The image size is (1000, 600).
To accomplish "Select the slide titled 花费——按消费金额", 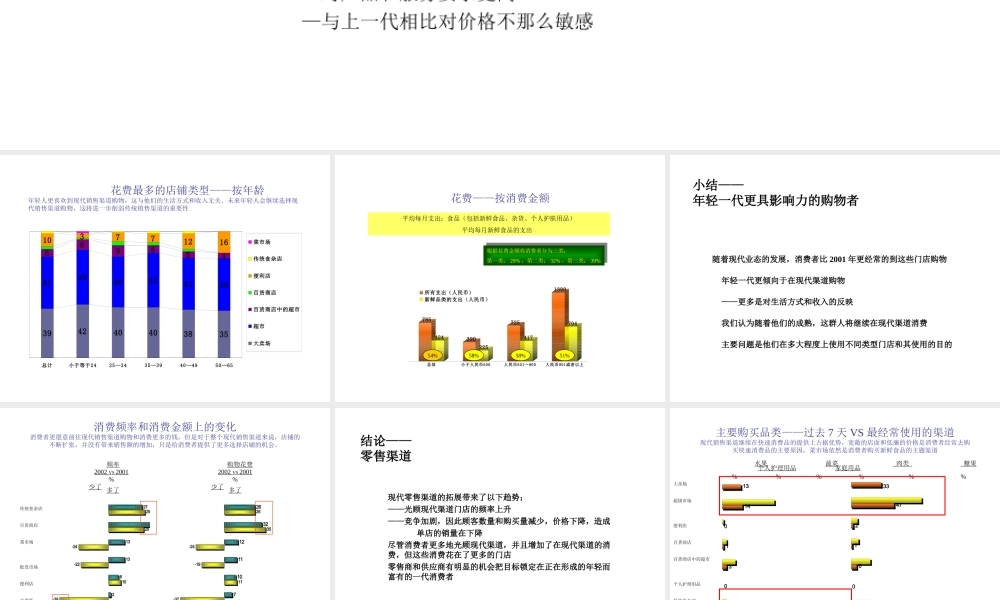I will point(499,278).
